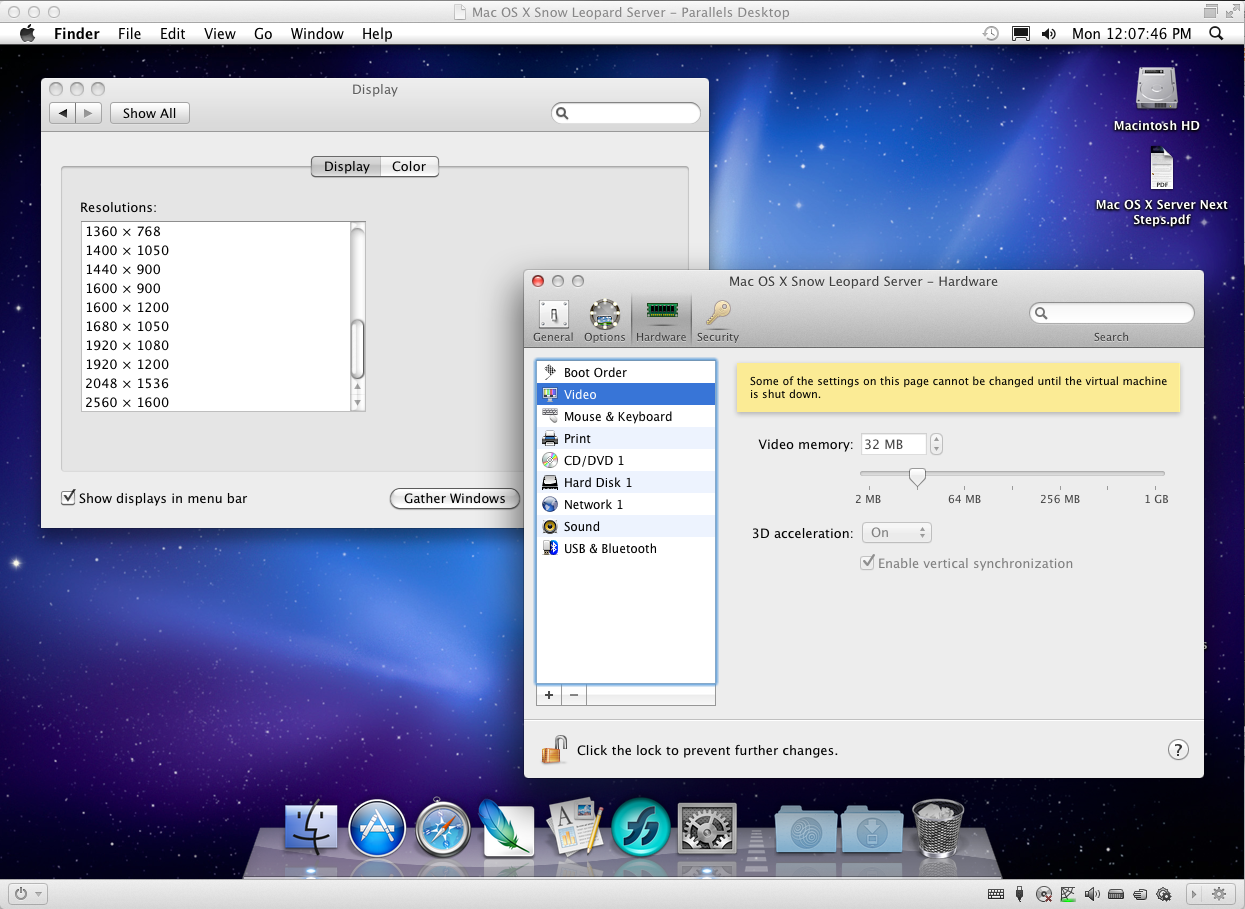Click the minus button to remove hardware
The image size is (1245, 909).
574,695
